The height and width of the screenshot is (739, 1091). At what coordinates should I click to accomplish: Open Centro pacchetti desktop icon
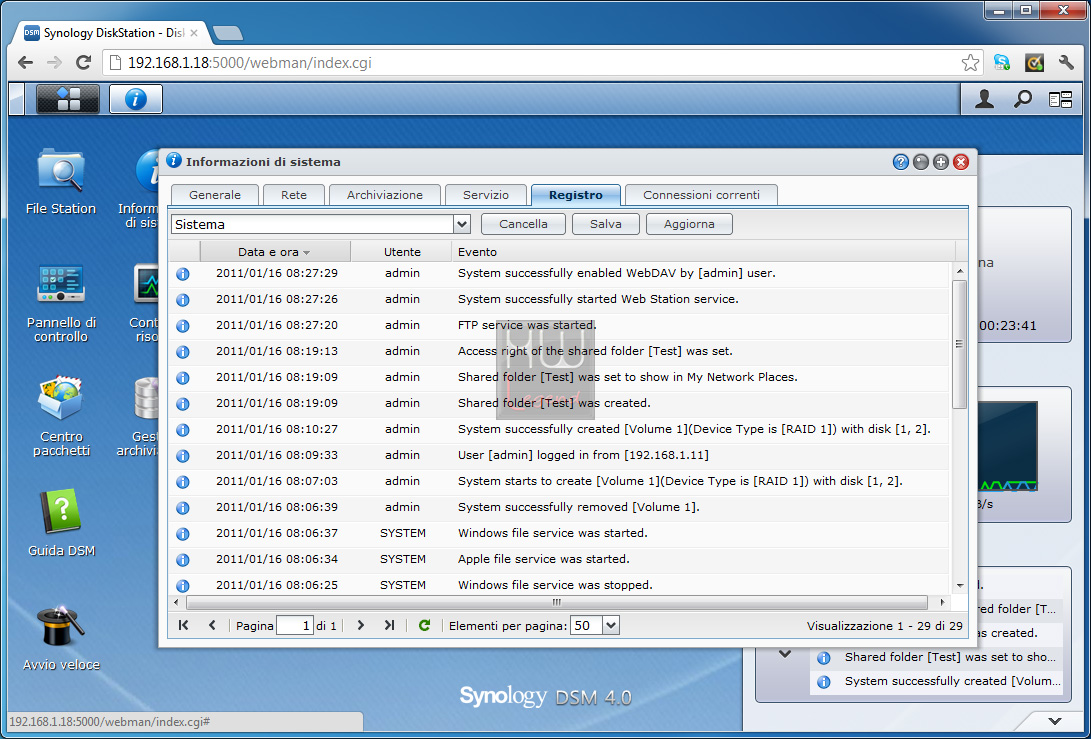coord(61,417)
